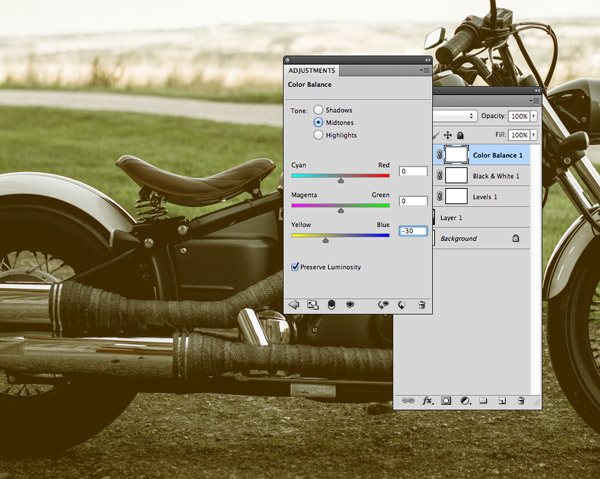This screenshot has width=600, height=479.
Task: Click the layer styles fx icon
Action: tap(428, 400)
